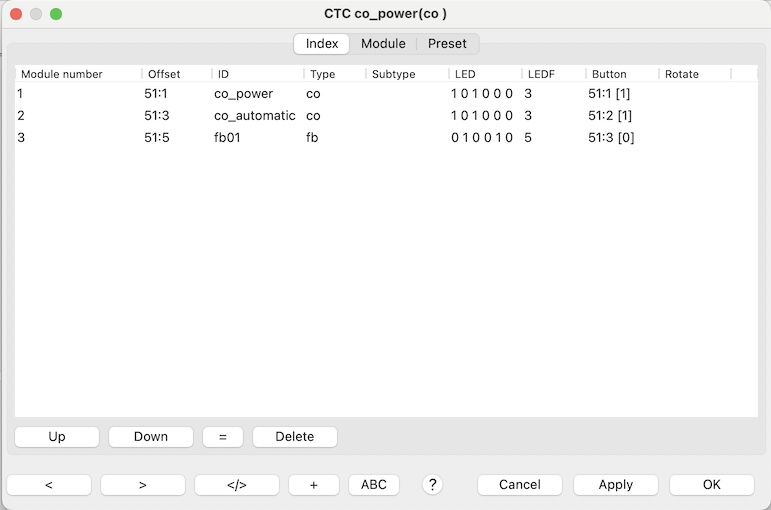The image size is (771, 510).
Task: Click the '</>' XML view button
Action: click(x=236, y=484)
